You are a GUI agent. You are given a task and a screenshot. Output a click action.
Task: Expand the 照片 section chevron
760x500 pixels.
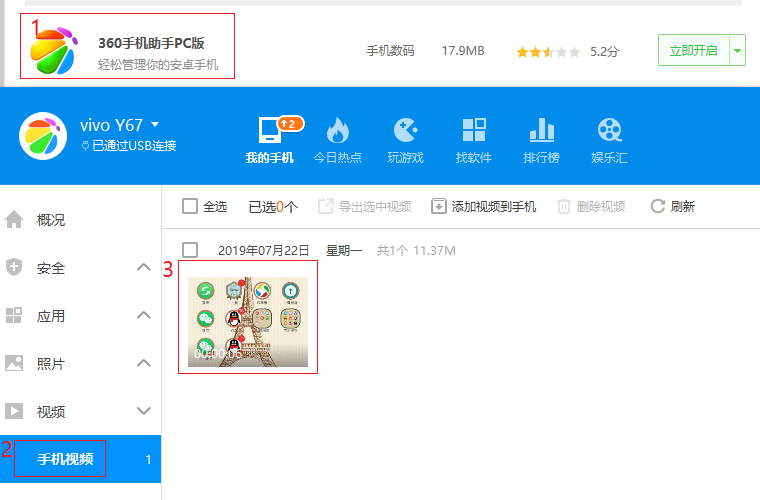(143, 363)
